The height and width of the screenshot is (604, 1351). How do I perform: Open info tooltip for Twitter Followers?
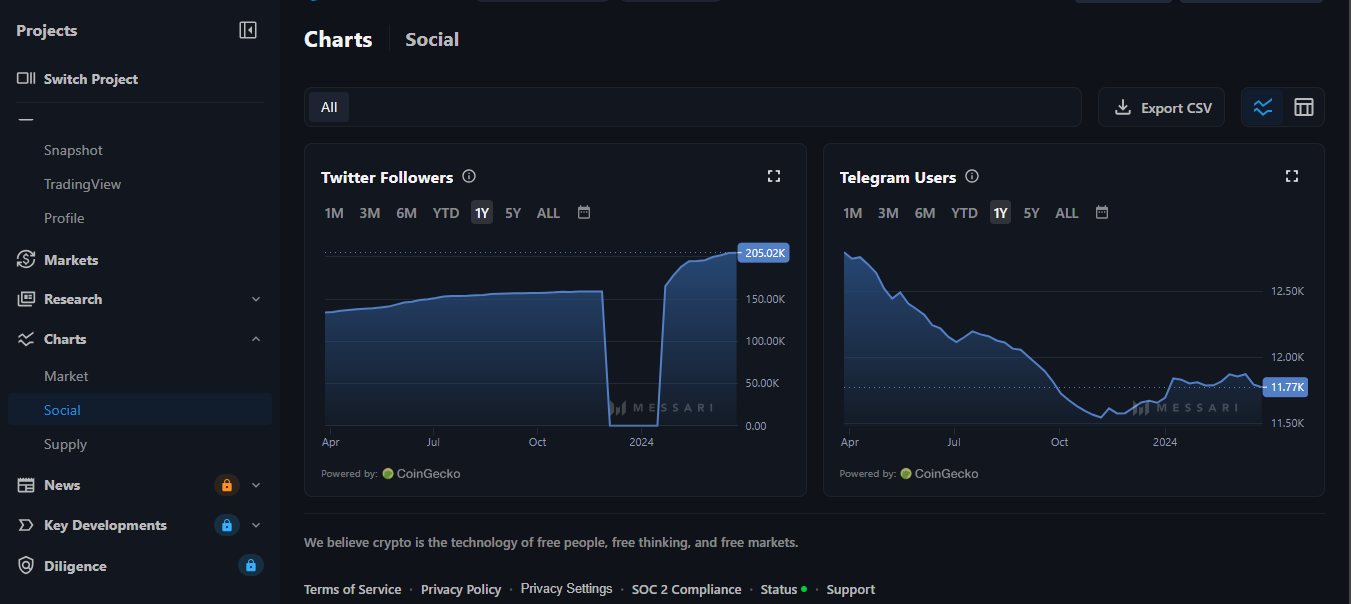[469, 176]
